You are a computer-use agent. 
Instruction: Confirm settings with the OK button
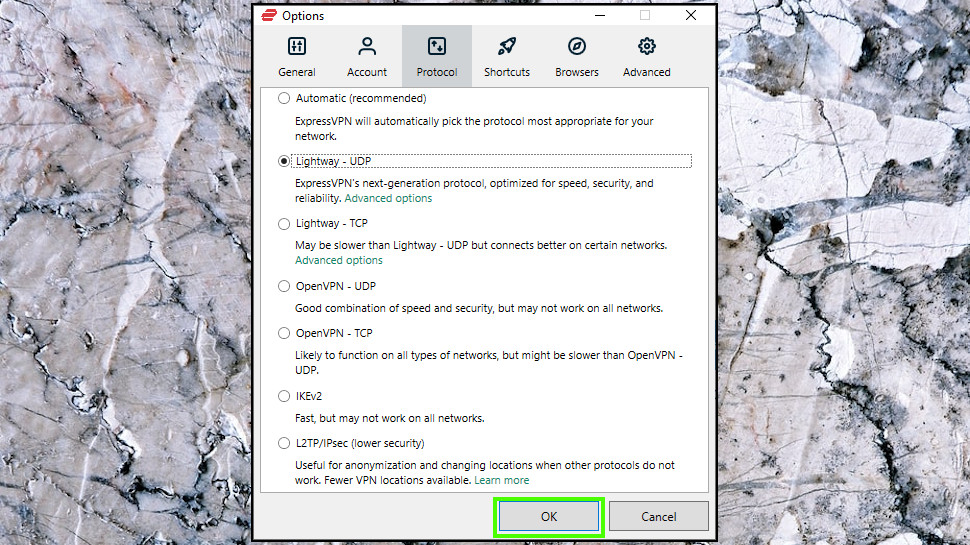[549, 517]
